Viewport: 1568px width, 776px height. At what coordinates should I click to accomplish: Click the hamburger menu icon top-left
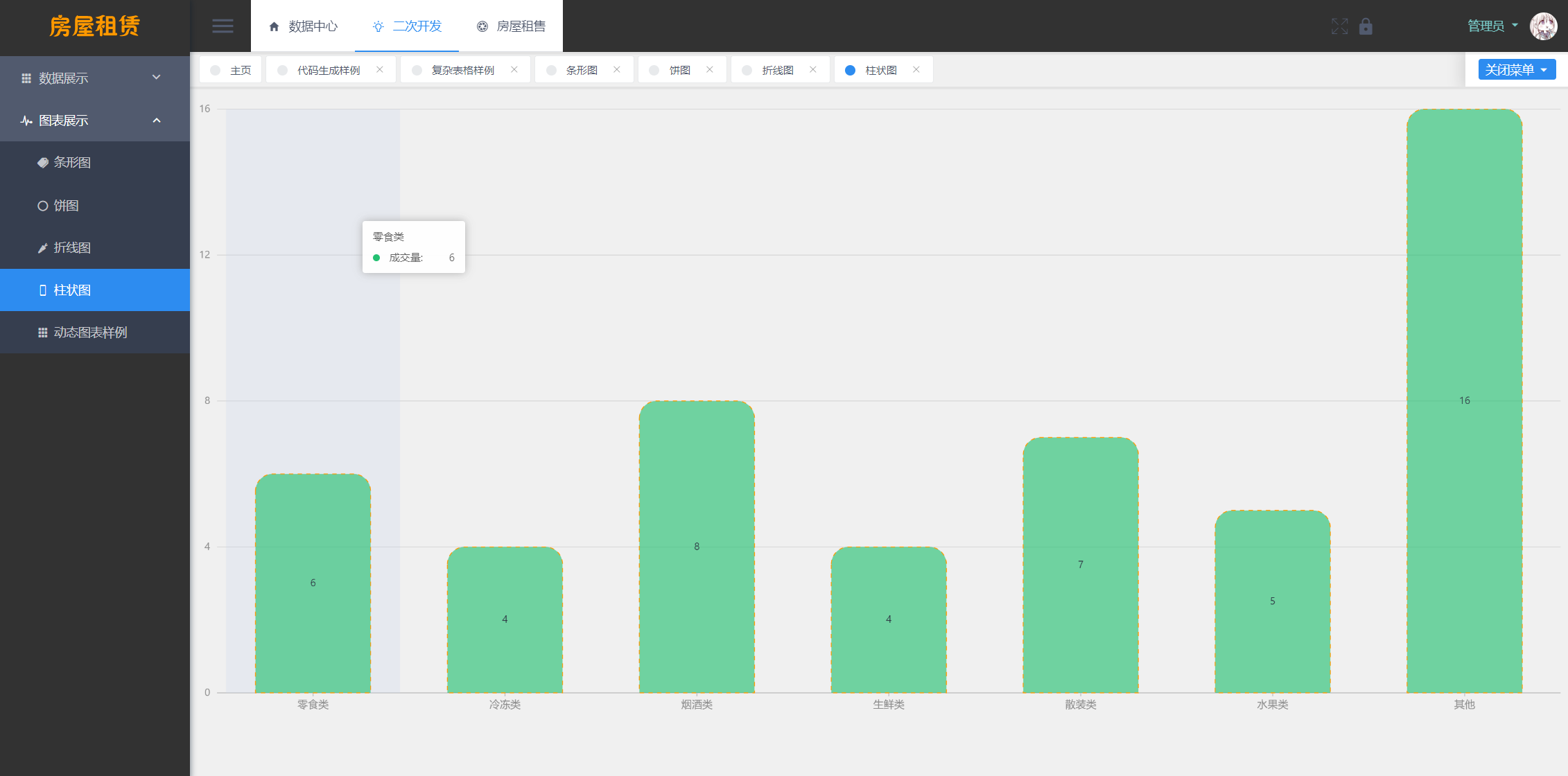coord(221,26)
